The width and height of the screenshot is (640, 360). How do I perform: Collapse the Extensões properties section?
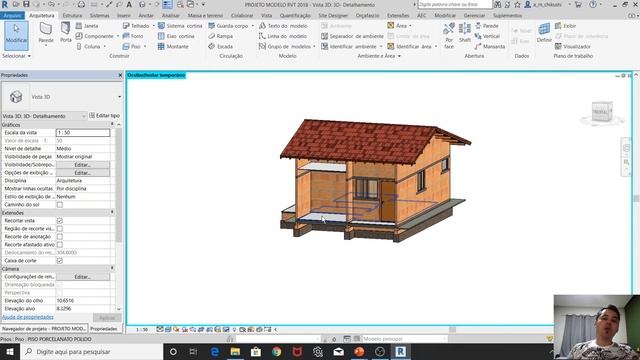pyautogui.click(x=112, y=213)
